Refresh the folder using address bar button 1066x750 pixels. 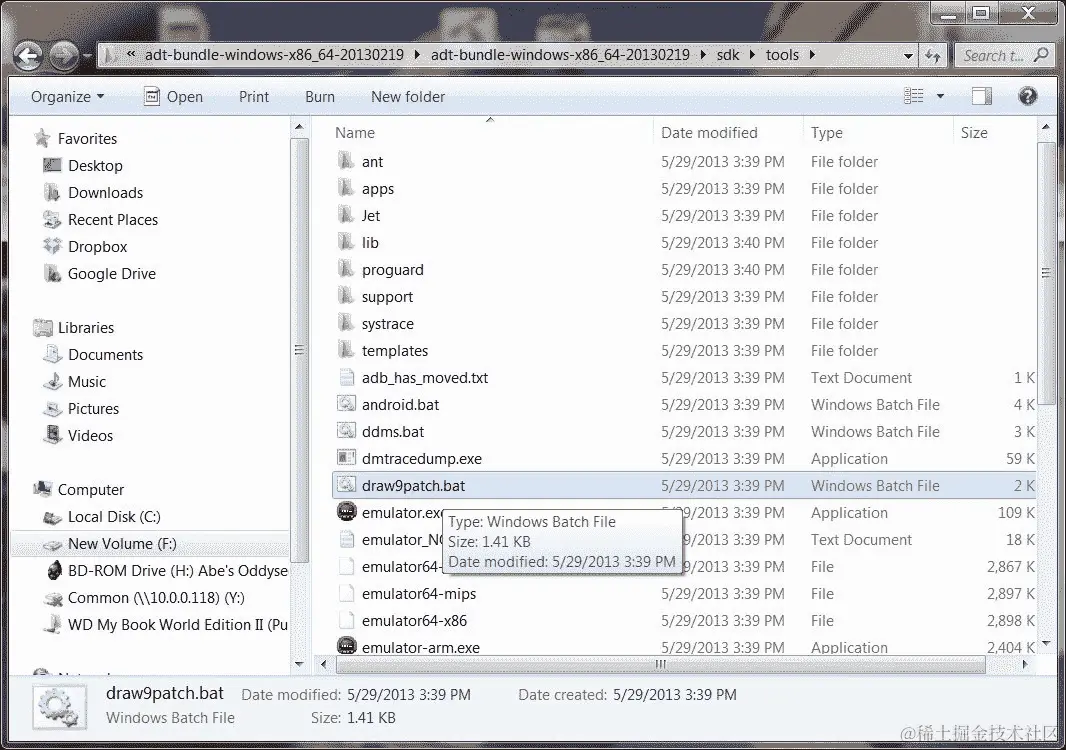pos(933,56)
